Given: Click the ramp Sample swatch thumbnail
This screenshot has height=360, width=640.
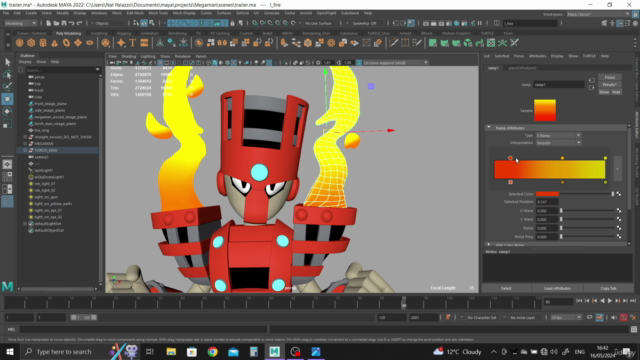Looking at the screenshot, I should 545,110.
